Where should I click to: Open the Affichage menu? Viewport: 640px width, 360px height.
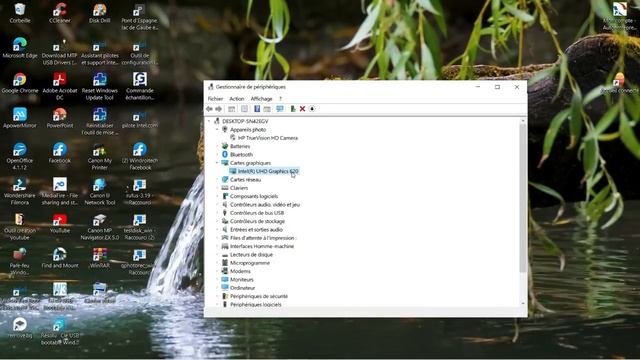261,99
